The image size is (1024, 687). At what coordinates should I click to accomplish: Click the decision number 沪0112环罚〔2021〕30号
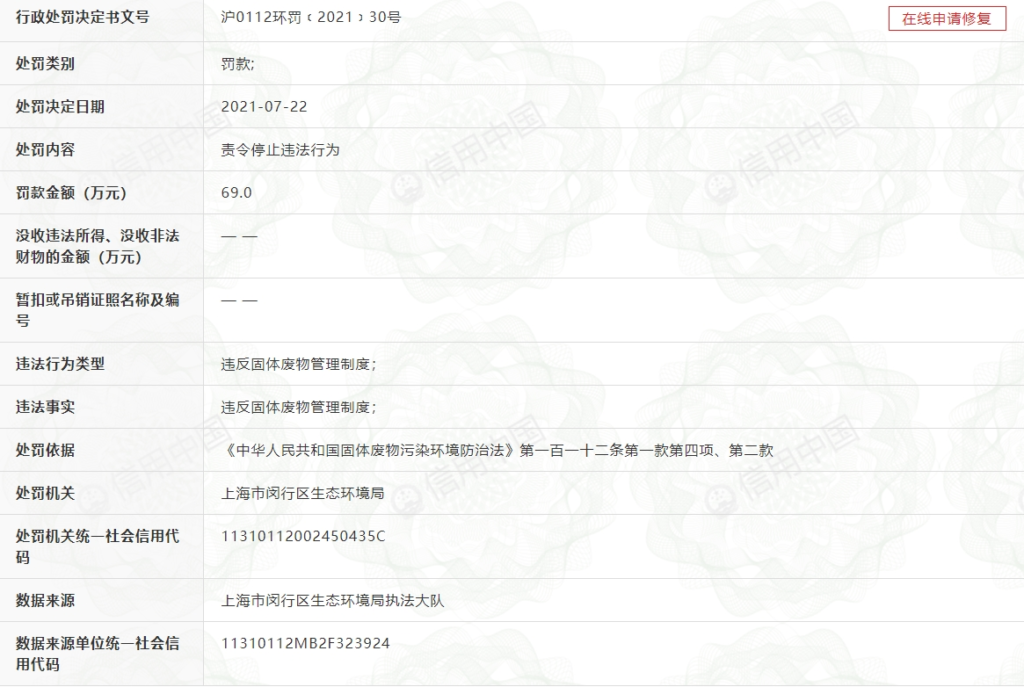tap(311, 18)
